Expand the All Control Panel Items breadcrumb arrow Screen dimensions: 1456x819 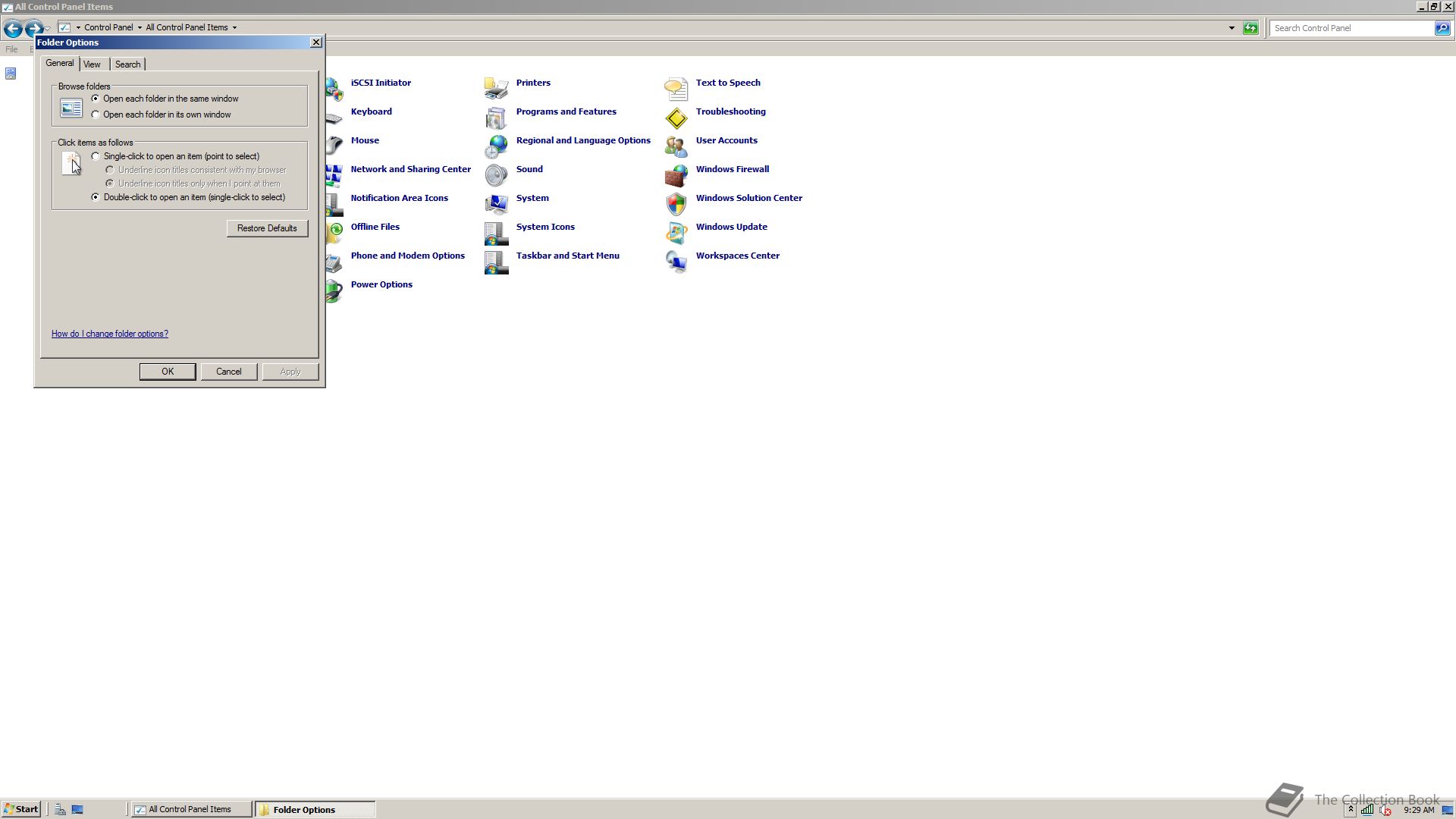point(234,28)
